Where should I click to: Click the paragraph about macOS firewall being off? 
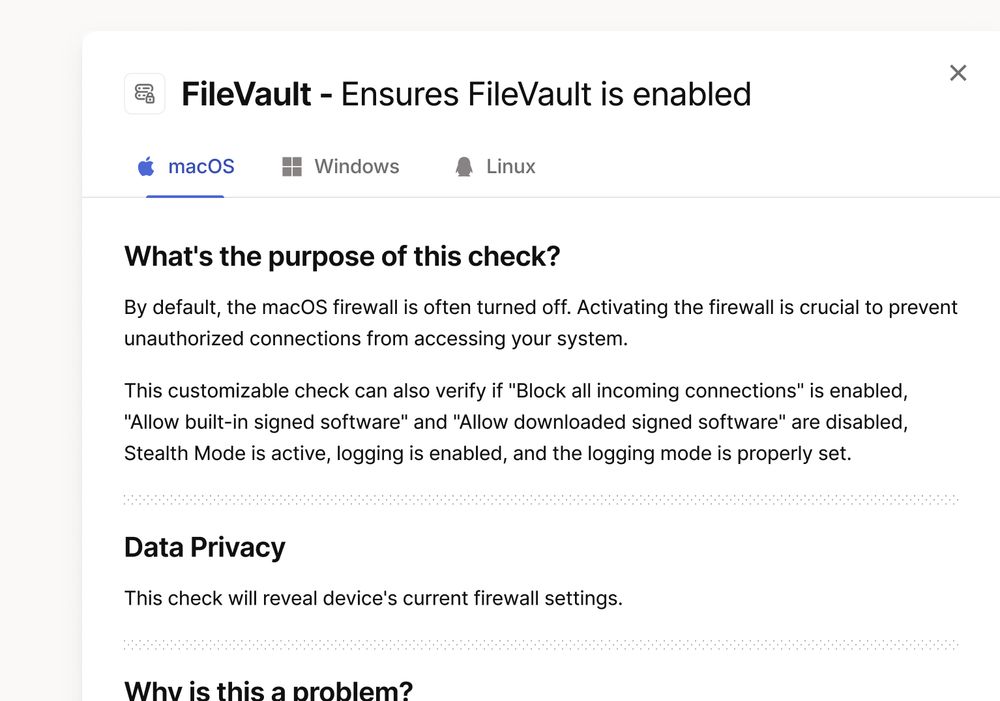coord(541,323)
